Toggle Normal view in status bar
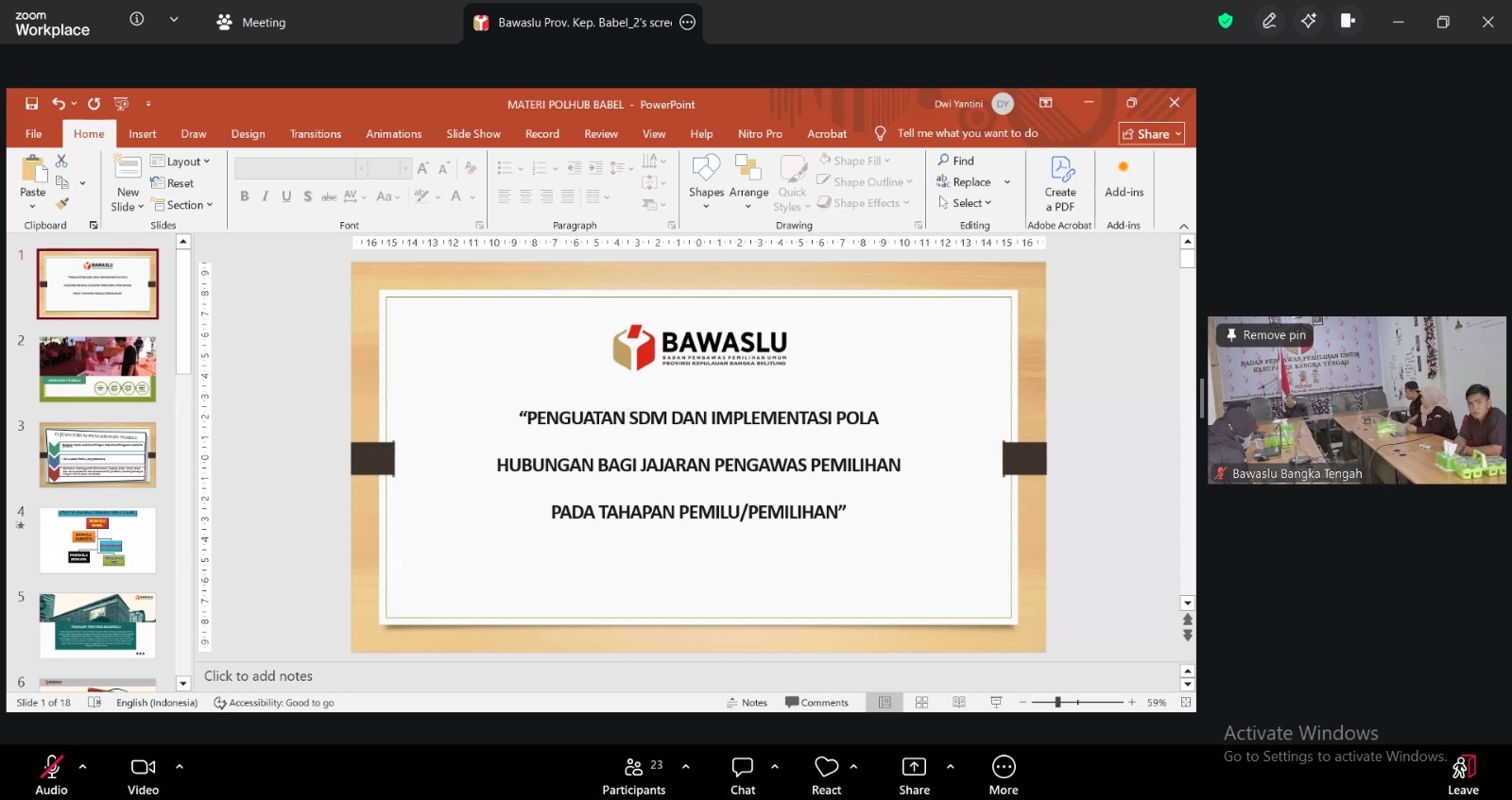 (x=885, y=703)
